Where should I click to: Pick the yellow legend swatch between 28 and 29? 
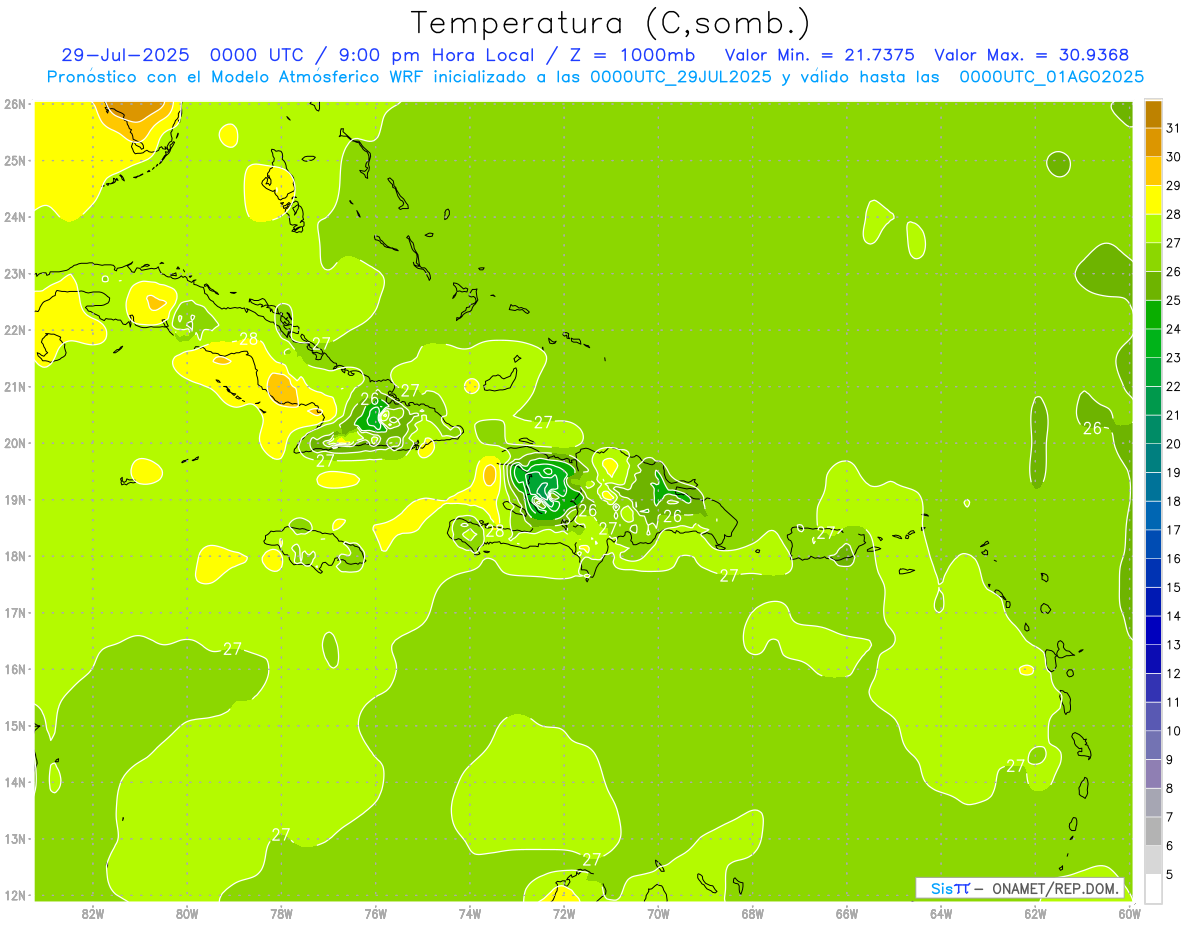1153,199
